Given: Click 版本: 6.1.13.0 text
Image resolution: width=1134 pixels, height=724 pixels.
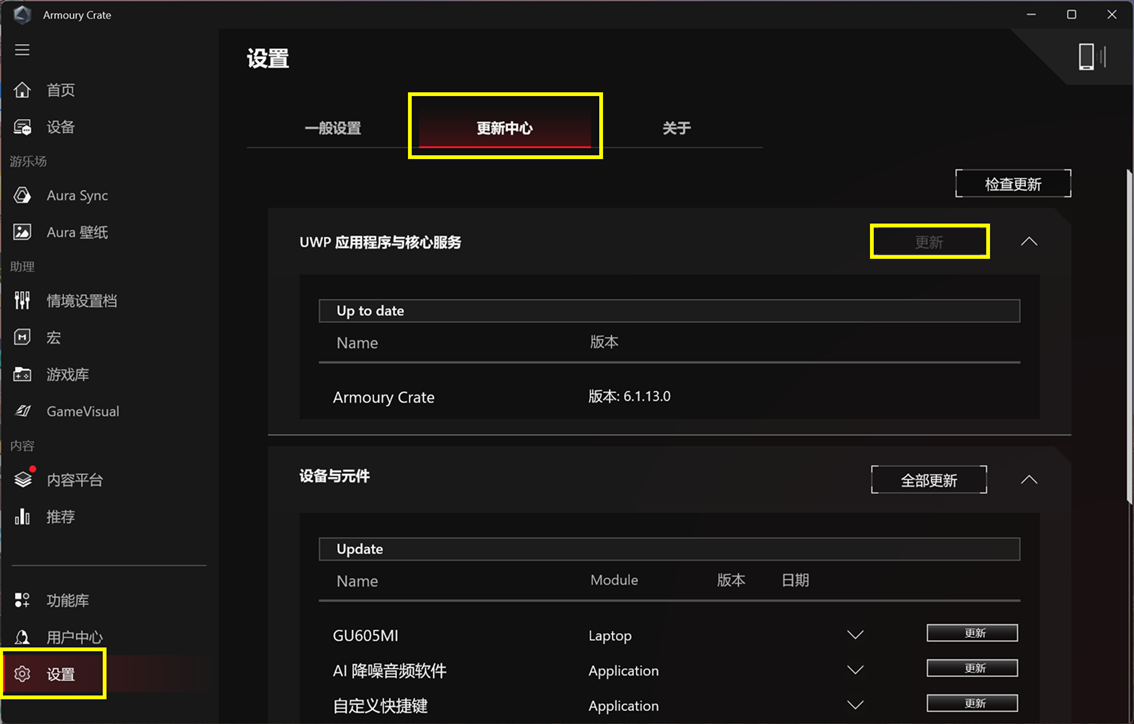Looking at the screenshot, I should click(x=629, y=396).
